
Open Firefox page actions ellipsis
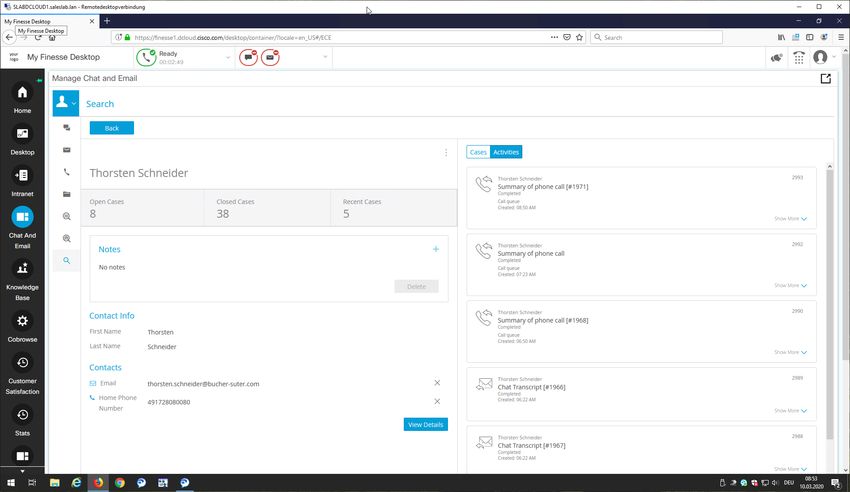[x=554, y=37]
